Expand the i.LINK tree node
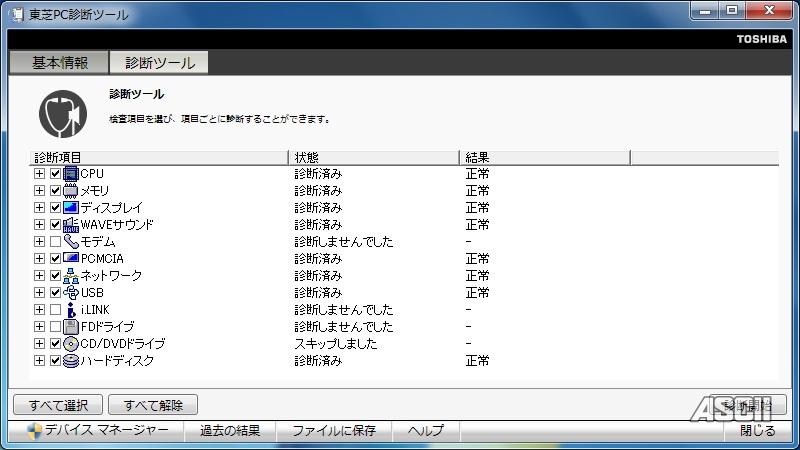Screen dimensions: 800x450 pos(39,310)
